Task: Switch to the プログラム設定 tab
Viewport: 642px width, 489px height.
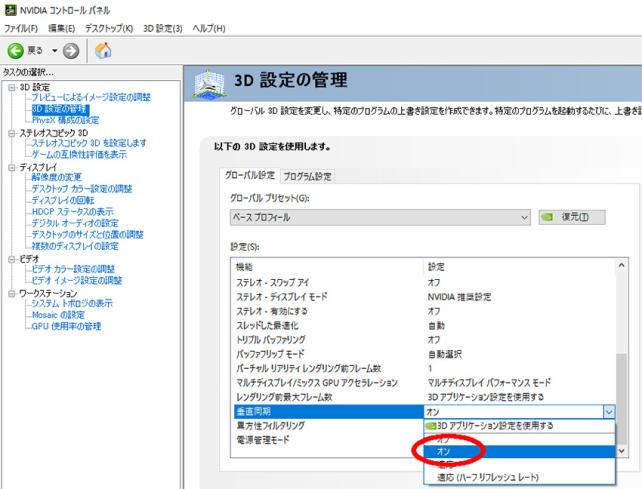Action: (307, 177)
